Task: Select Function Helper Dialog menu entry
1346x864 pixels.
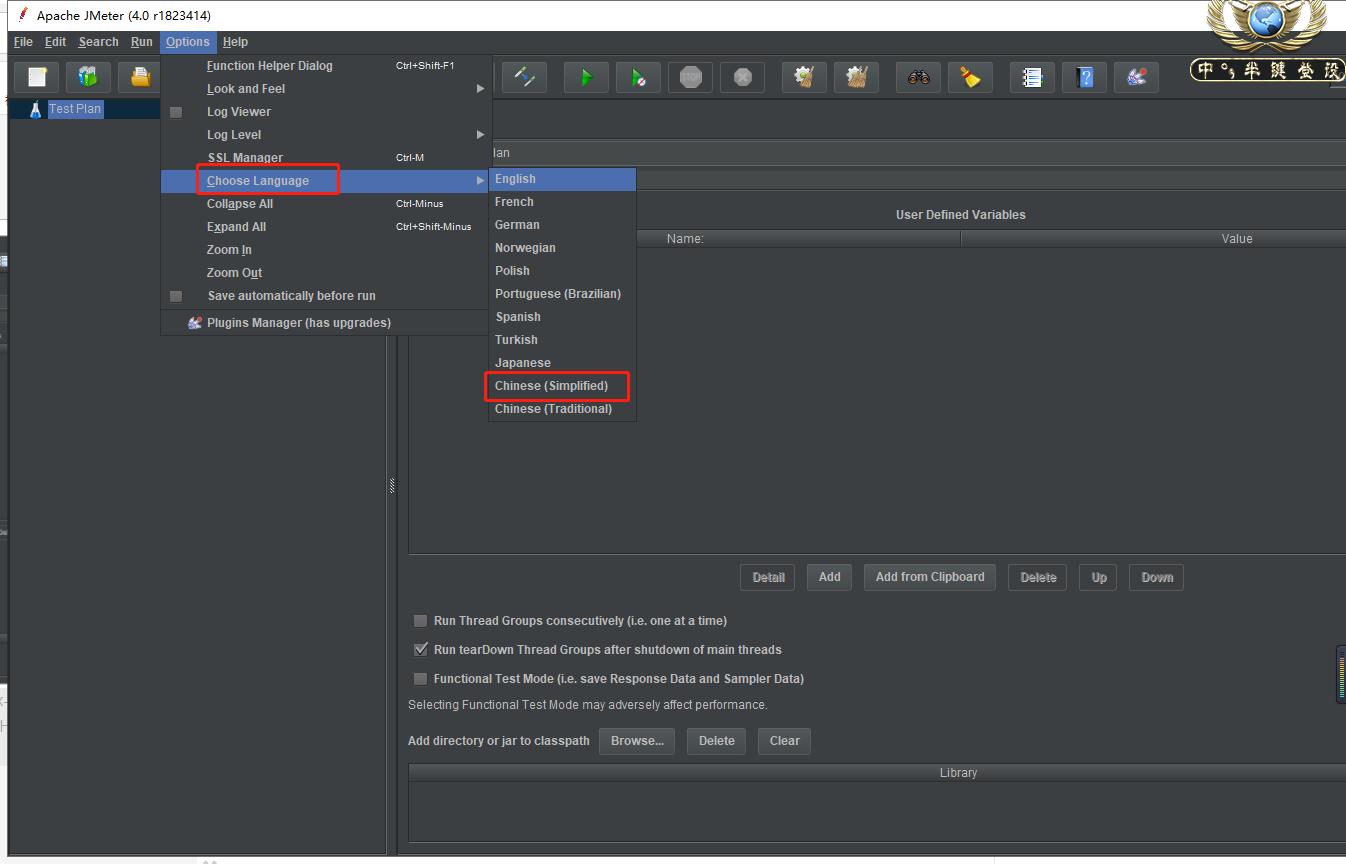Action: point(326,66)
